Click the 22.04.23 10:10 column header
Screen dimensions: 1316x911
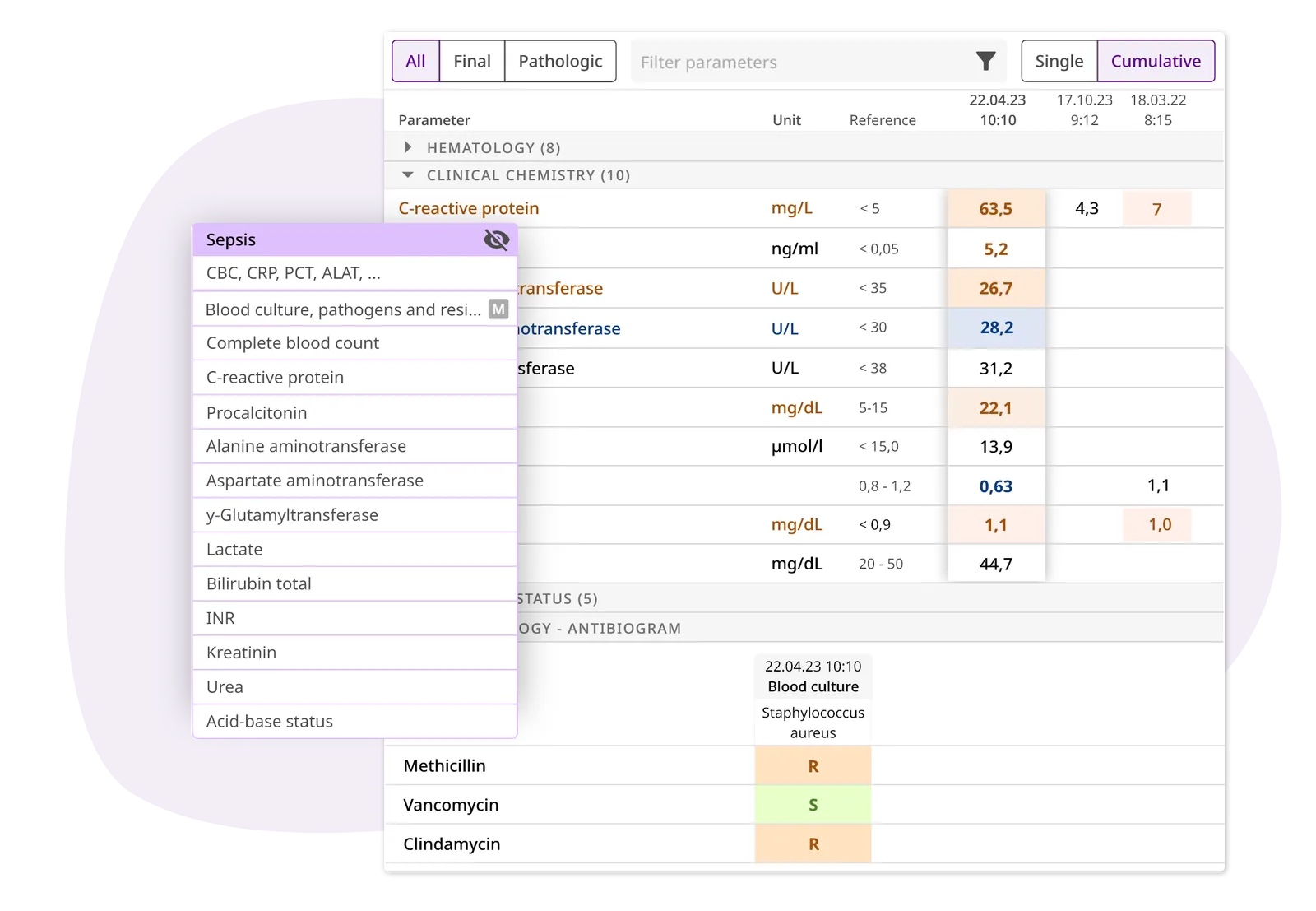[x=998, y=110]
